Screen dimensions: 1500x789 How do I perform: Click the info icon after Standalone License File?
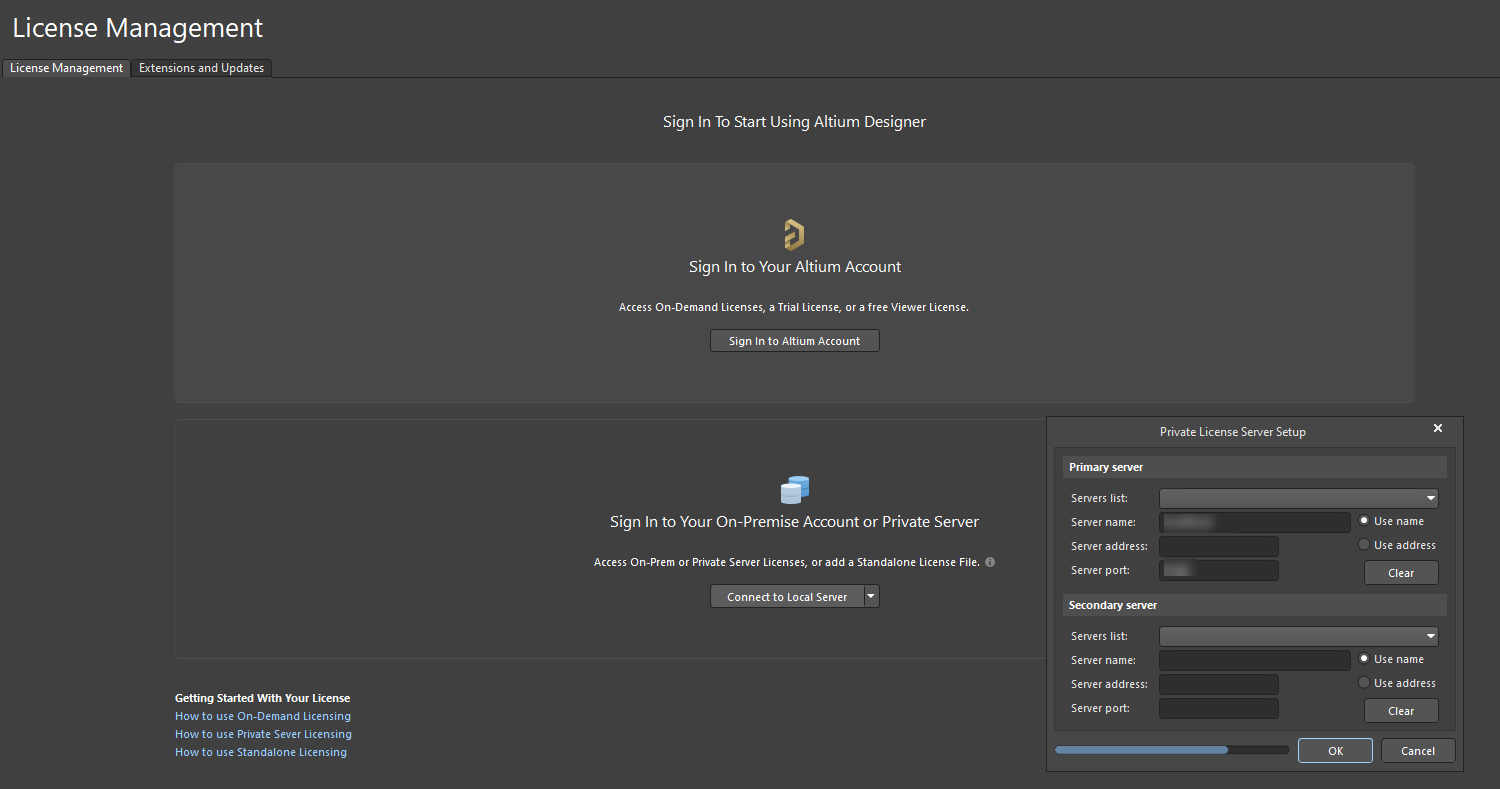tap(990, 562)
